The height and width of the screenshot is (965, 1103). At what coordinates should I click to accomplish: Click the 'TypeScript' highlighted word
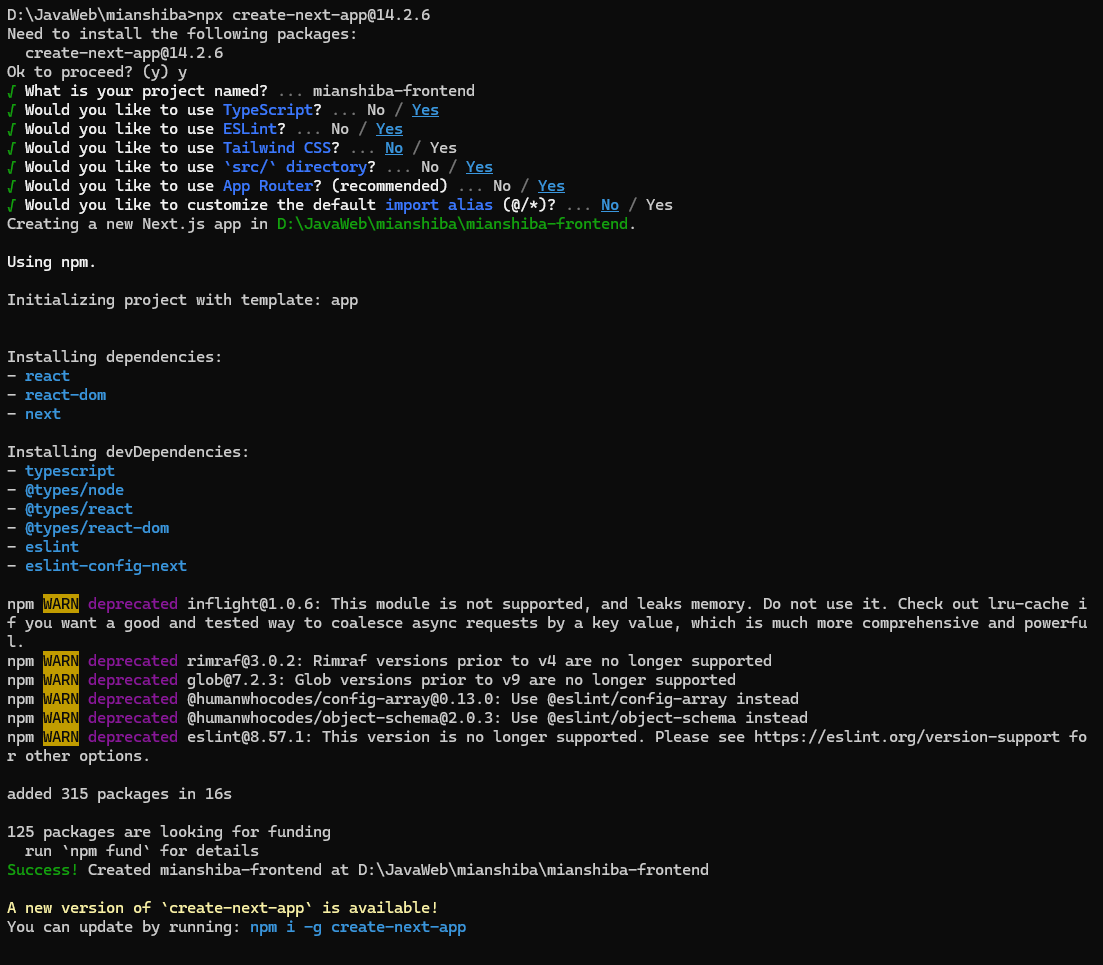[268, 110]
